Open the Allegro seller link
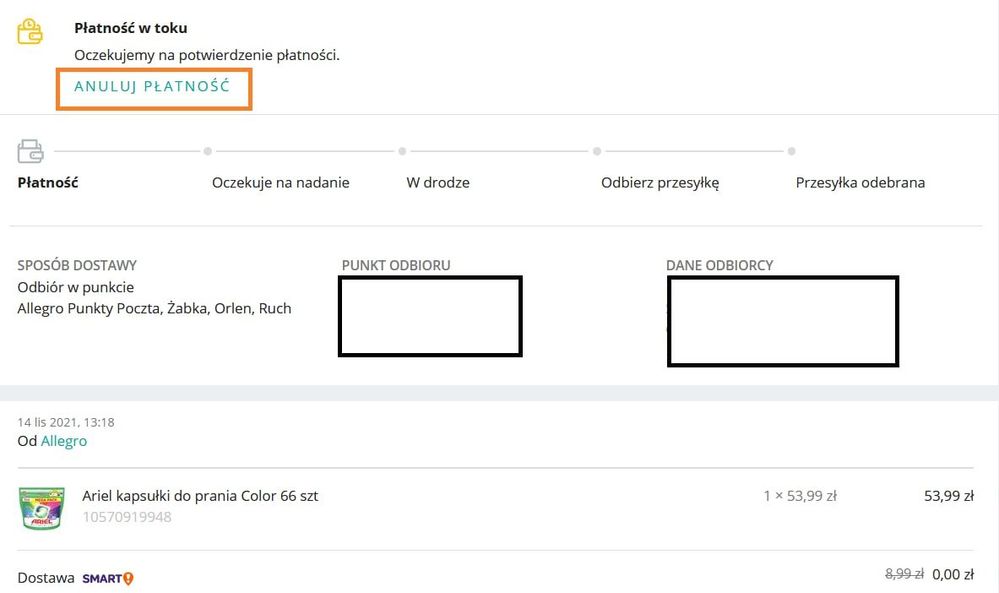This screenshot has width=999, height=593. pos(64,441)
